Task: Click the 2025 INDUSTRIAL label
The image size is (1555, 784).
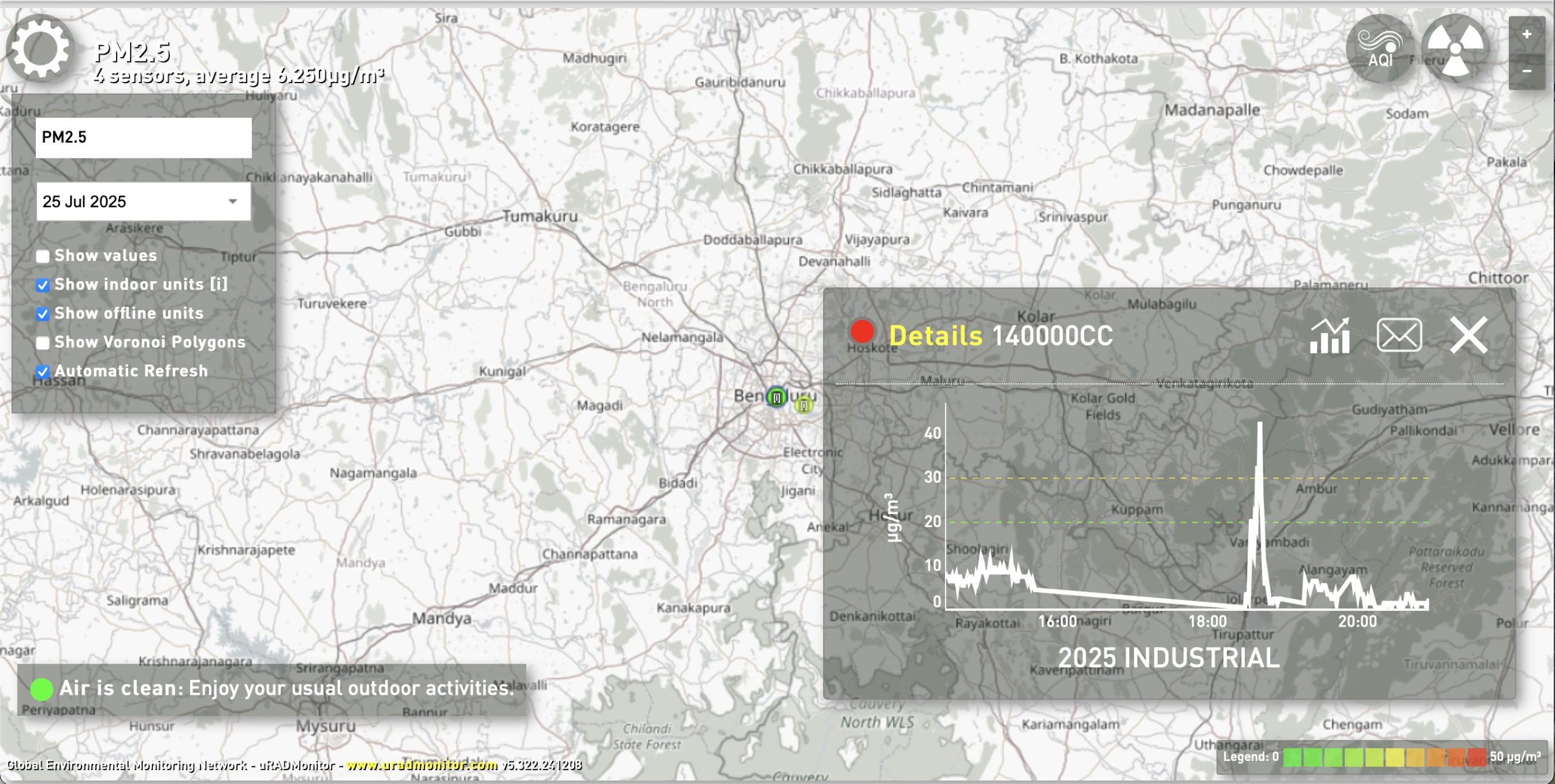Action: [x=1169, y=658]
